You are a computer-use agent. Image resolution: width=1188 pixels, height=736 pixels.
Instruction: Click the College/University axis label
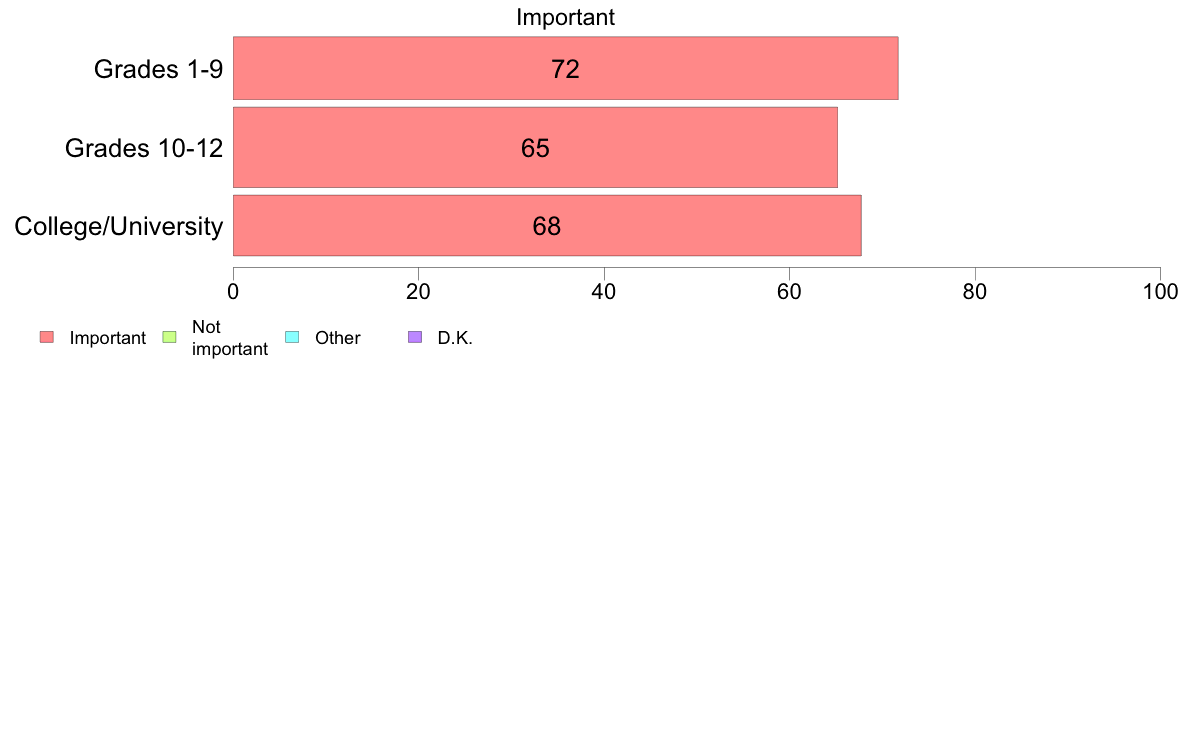119,227
